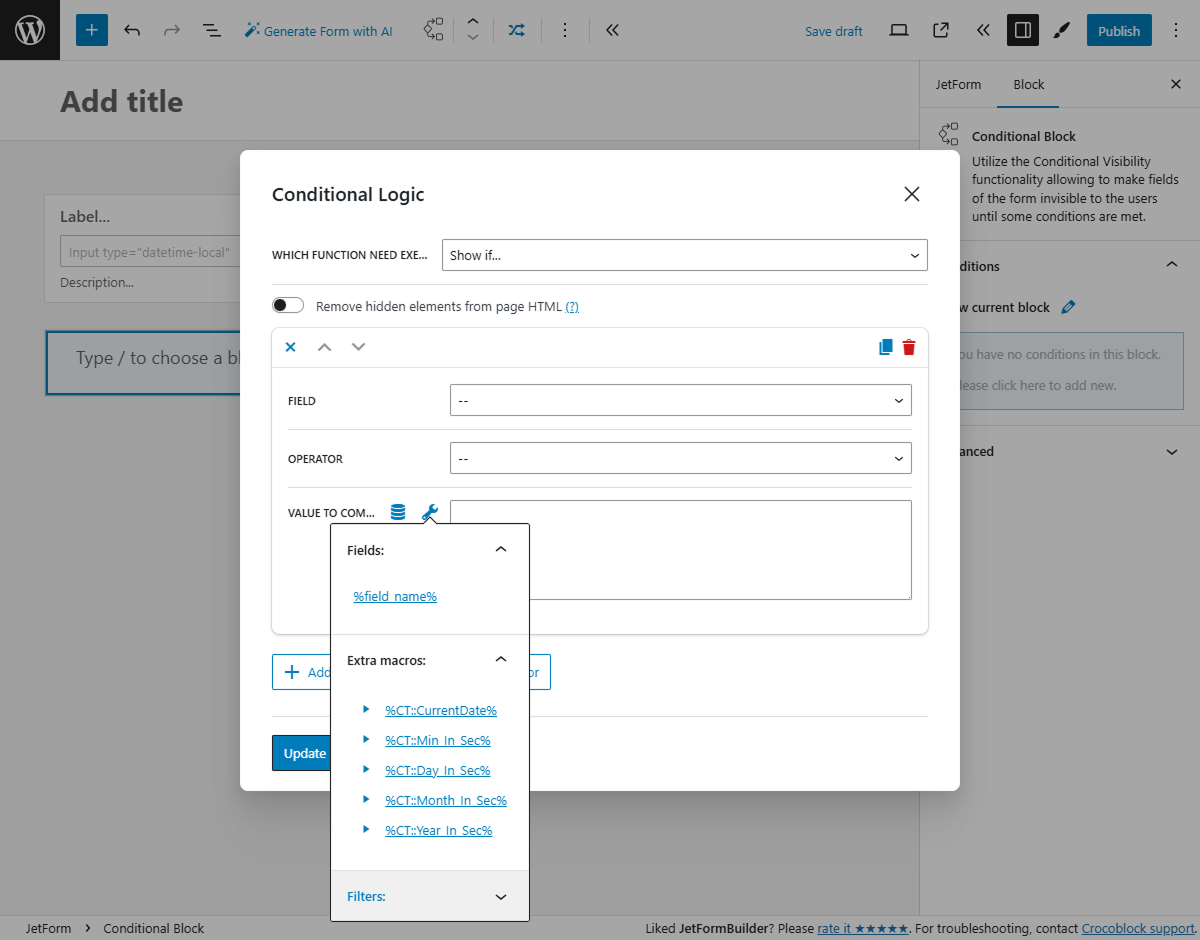Select the %field_name% macro link
1200x940 pixels.
(395, 595)
